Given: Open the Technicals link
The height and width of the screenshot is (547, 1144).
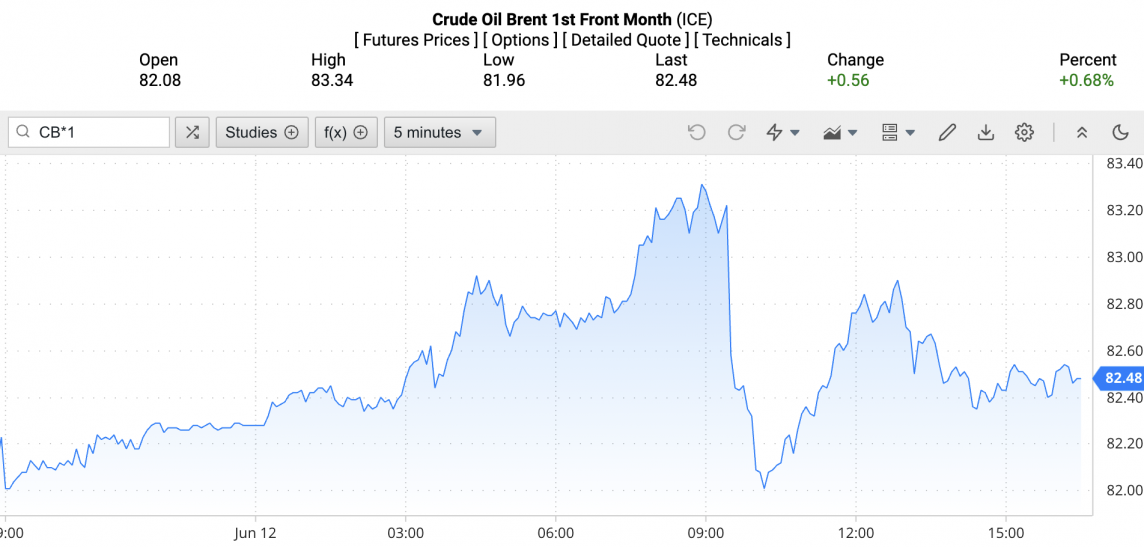Looking at the screenshot, I should click(x=742, y=40).
